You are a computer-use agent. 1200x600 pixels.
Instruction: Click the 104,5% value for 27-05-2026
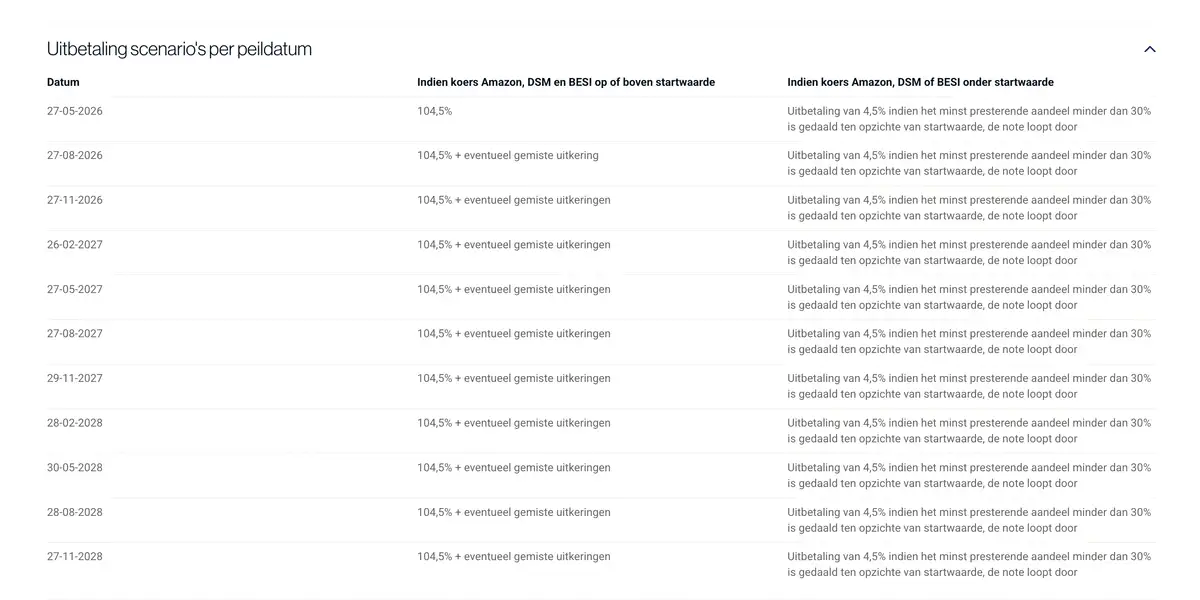click(x=435, y=111)
